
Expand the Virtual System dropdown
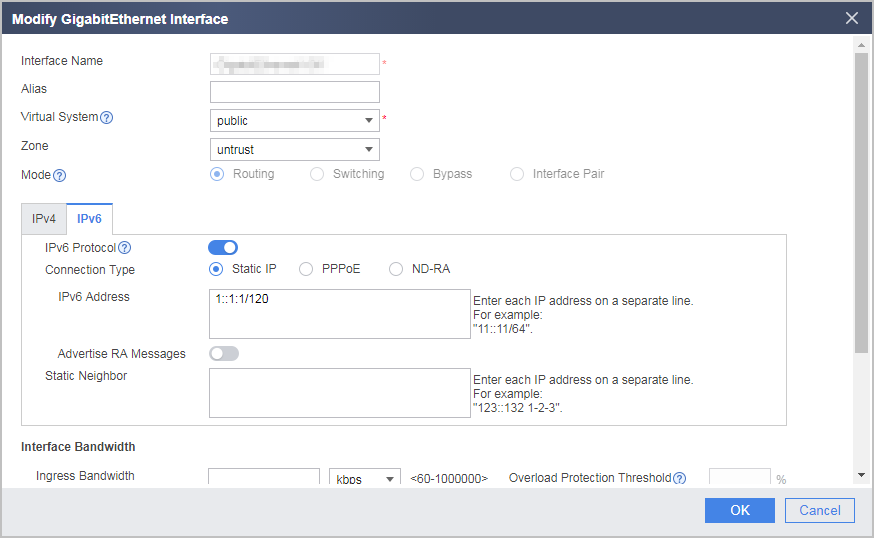(295, 120)
